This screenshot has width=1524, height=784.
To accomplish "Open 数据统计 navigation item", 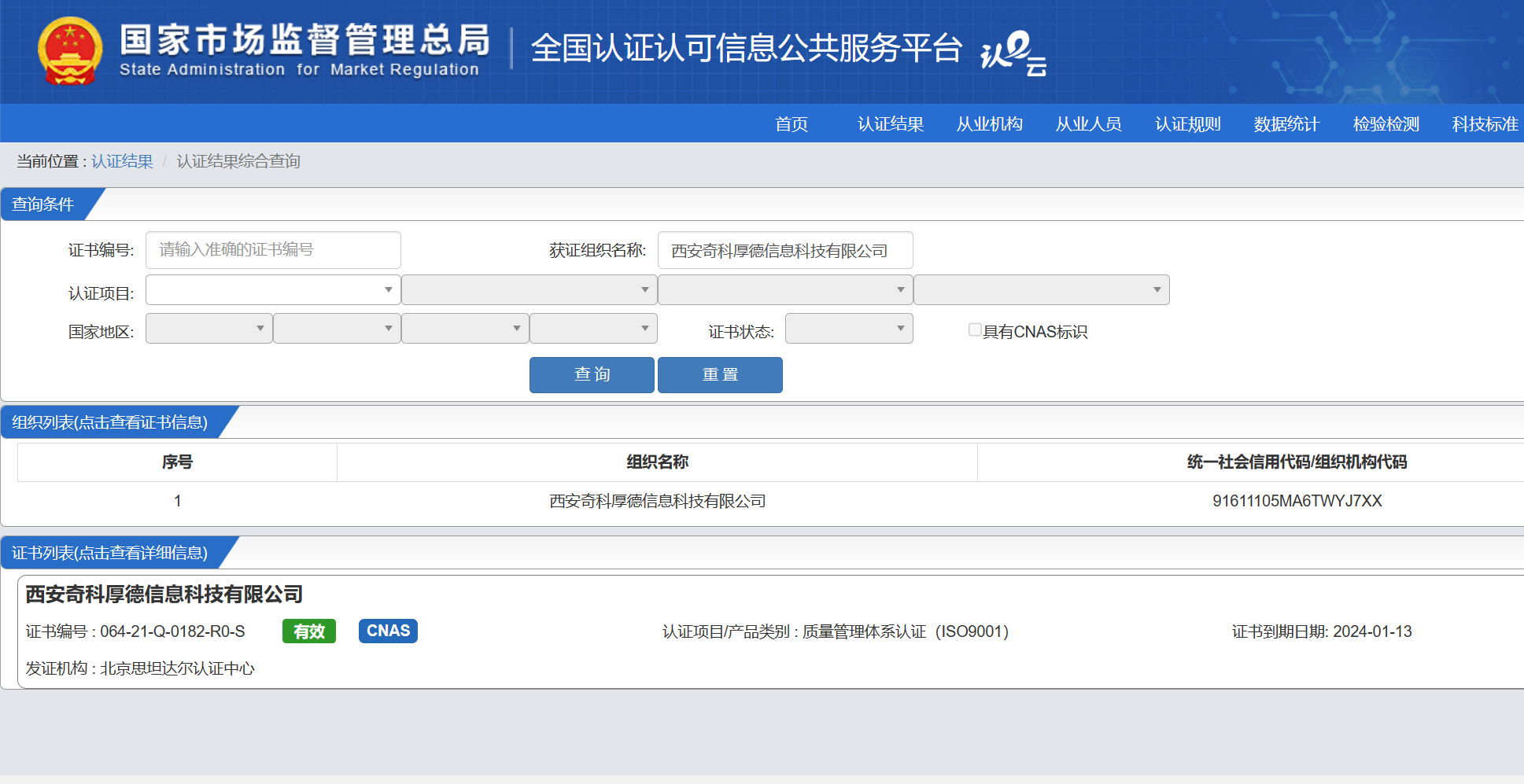I will [x=1287, y=124].
